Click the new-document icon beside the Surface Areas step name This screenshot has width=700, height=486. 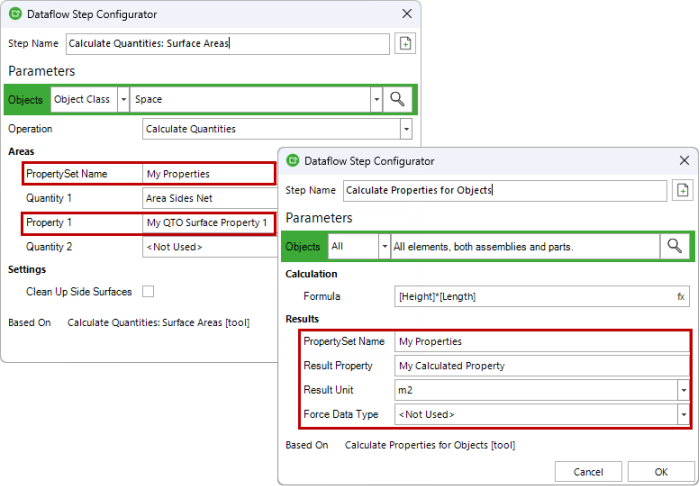(405, 44)
